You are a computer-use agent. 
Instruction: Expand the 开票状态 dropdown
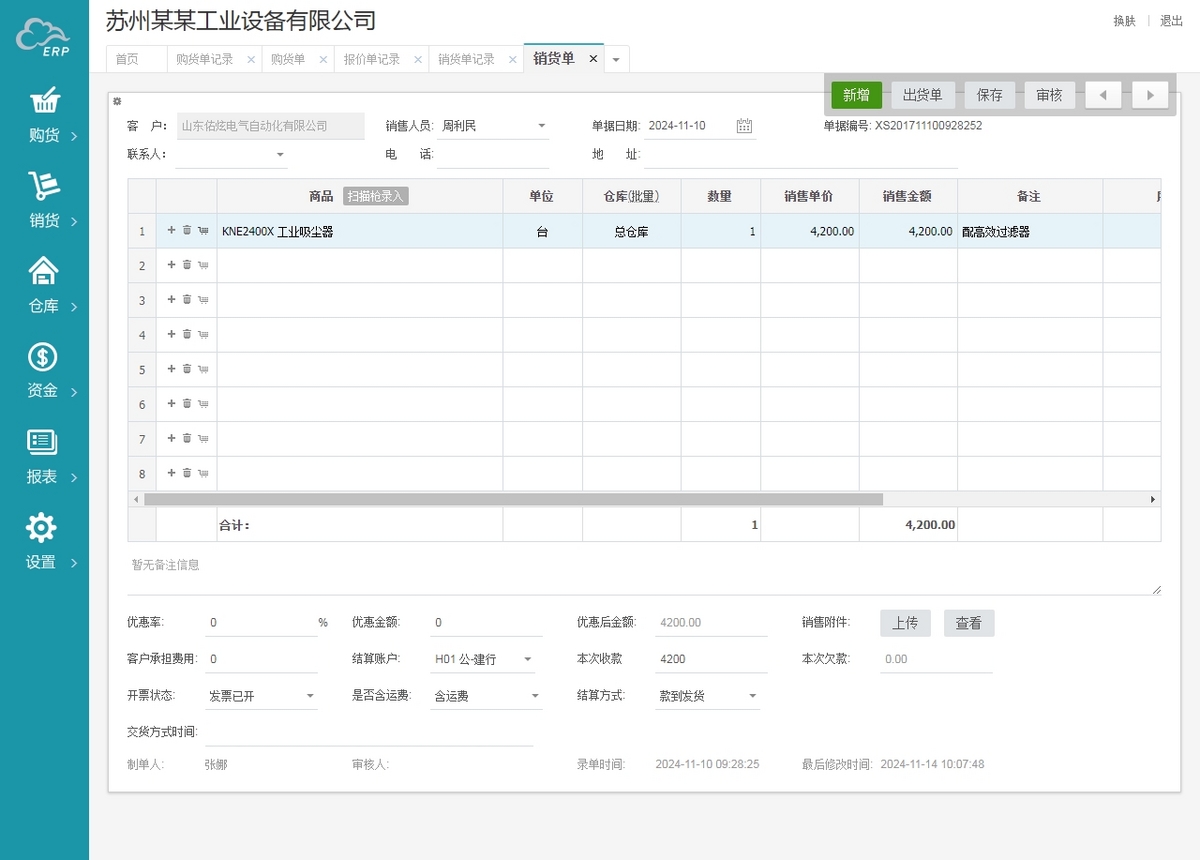click(310, 696)
